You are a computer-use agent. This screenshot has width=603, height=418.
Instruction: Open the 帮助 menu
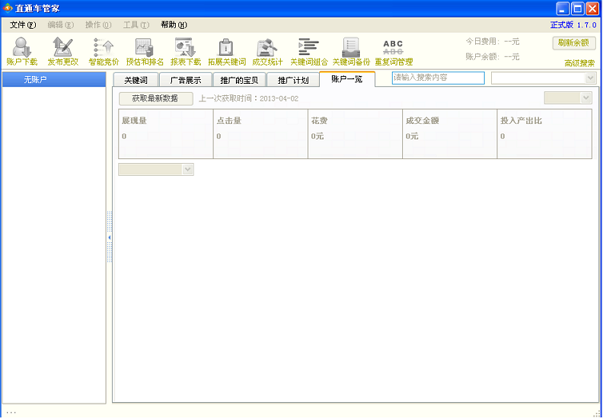[x=174, y=25]
